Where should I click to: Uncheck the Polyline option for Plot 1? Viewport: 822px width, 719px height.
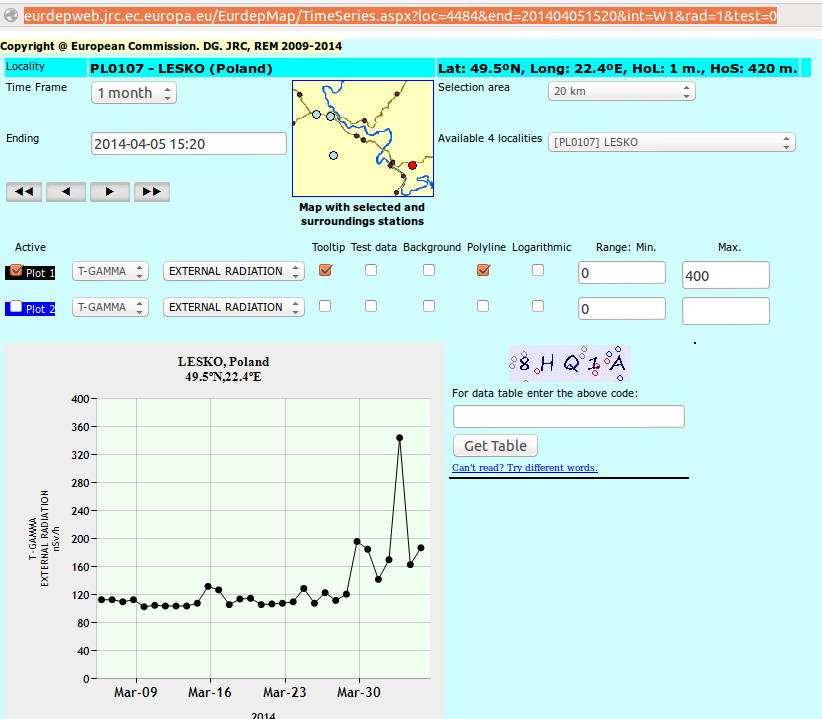tap(484, 270)
